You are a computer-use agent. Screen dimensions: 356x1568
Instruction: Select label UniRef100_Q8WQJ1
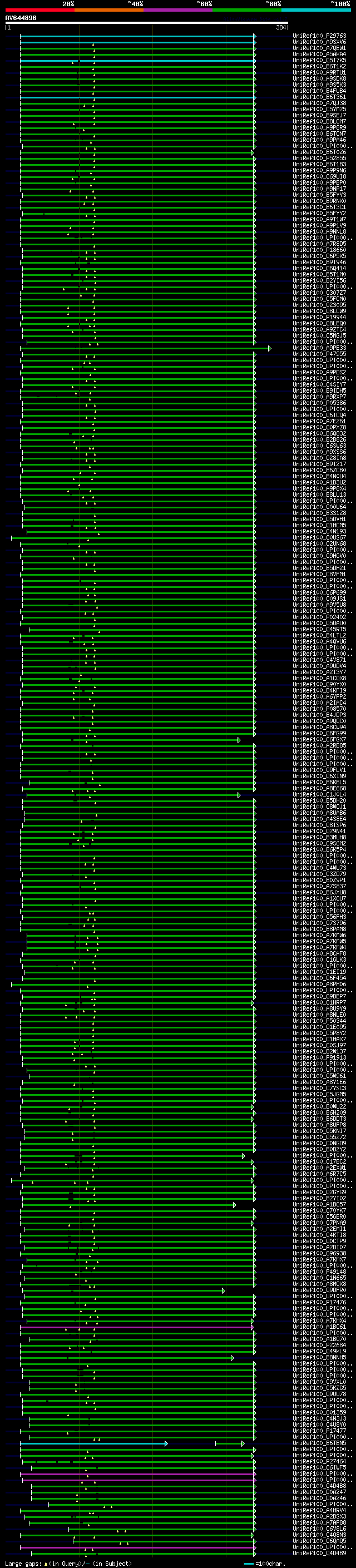[x=319, y=807]
